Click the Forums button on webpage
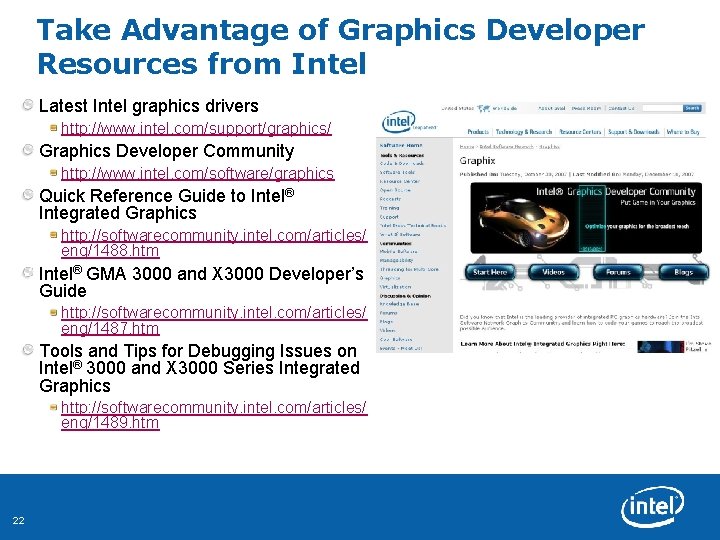 618,272
